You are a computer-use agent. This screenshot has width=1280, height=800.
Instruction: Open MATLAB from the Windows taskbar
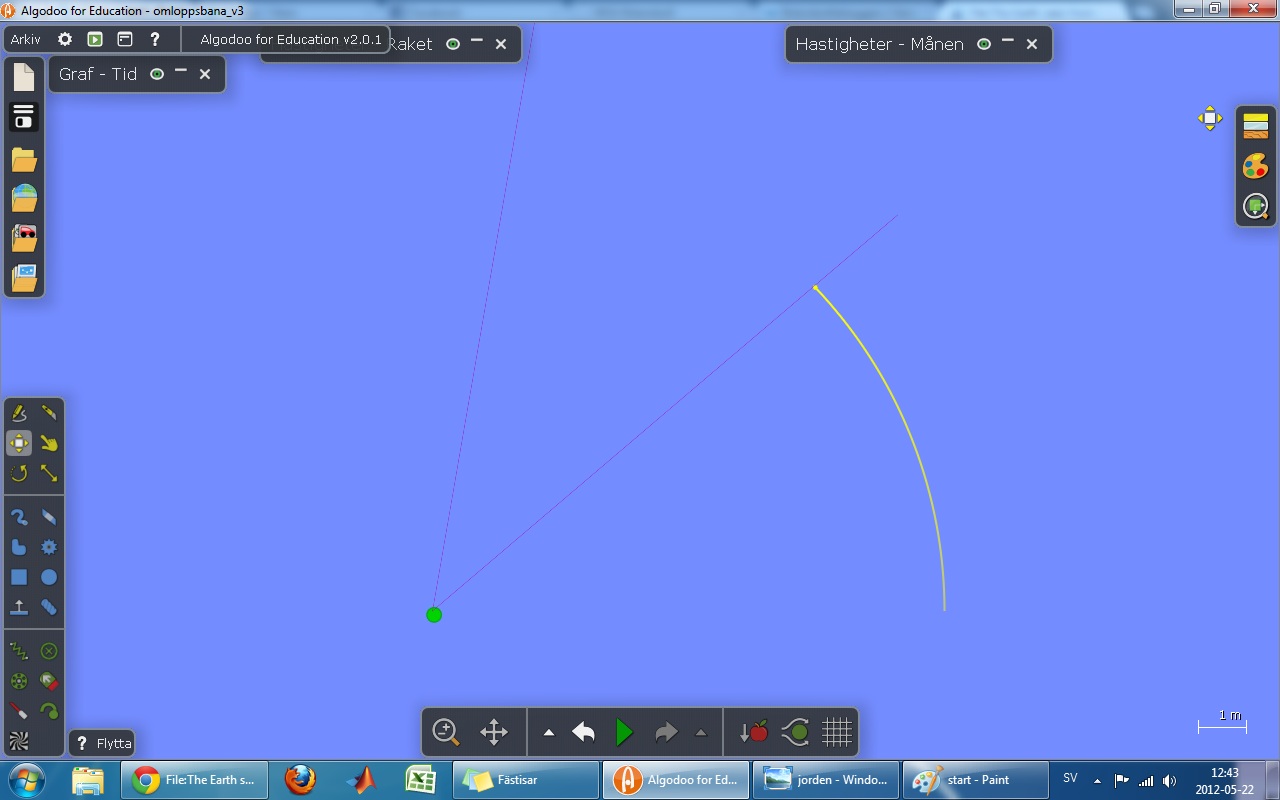361,779
